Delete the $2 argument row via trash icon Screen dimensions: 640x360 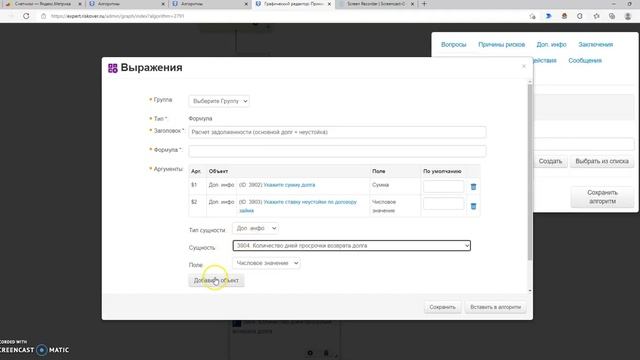coord(473,206)
